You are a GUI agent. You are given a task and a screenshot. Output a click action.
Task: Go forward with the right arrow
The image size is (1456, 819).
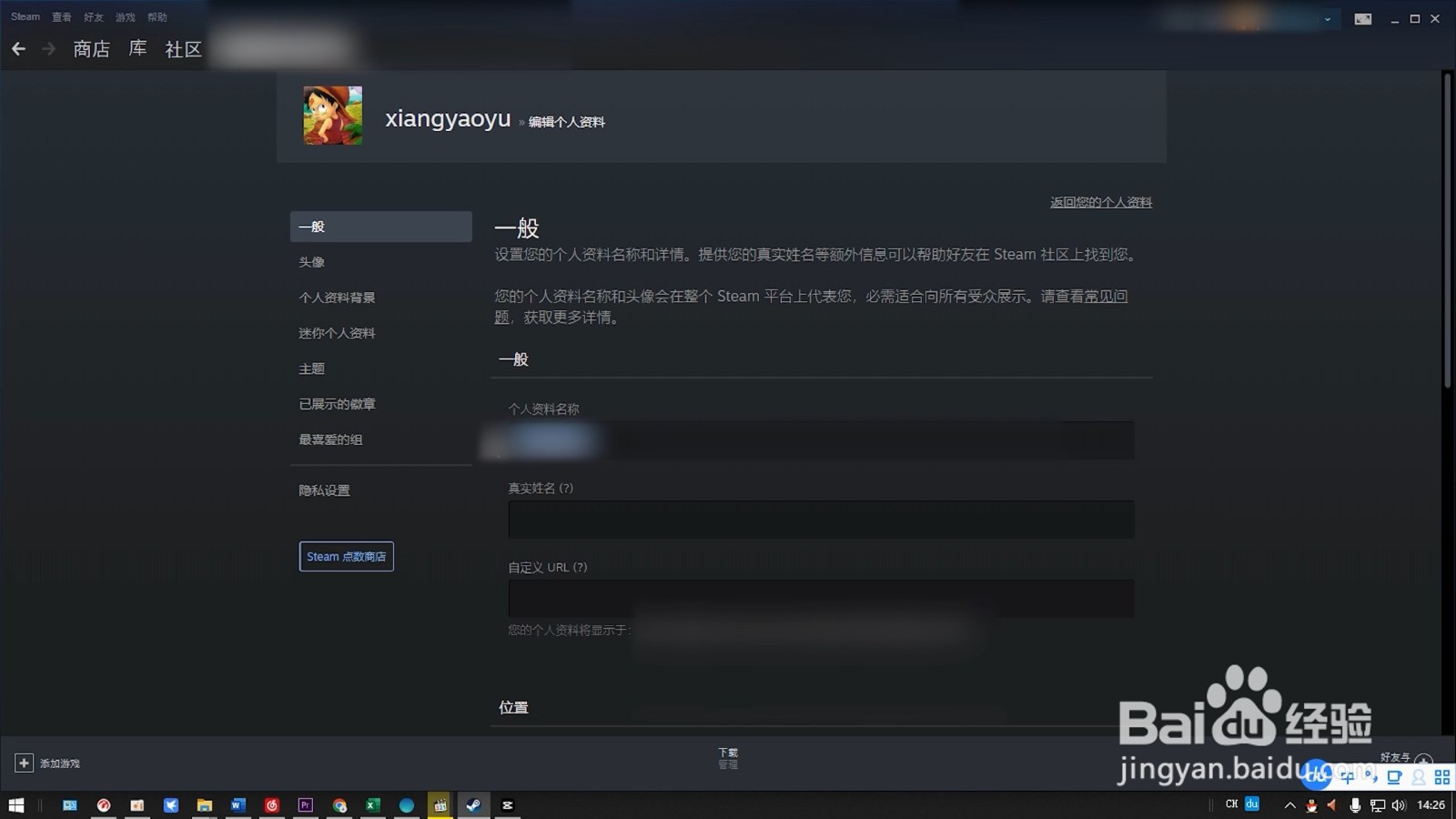coord(49,49)
